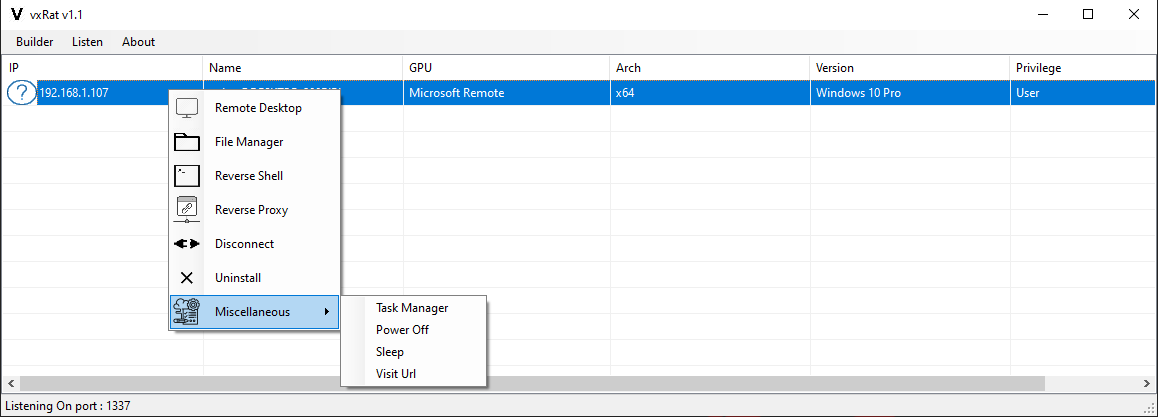Expand the Miscellaneous submenu arrow

(326, 312)
